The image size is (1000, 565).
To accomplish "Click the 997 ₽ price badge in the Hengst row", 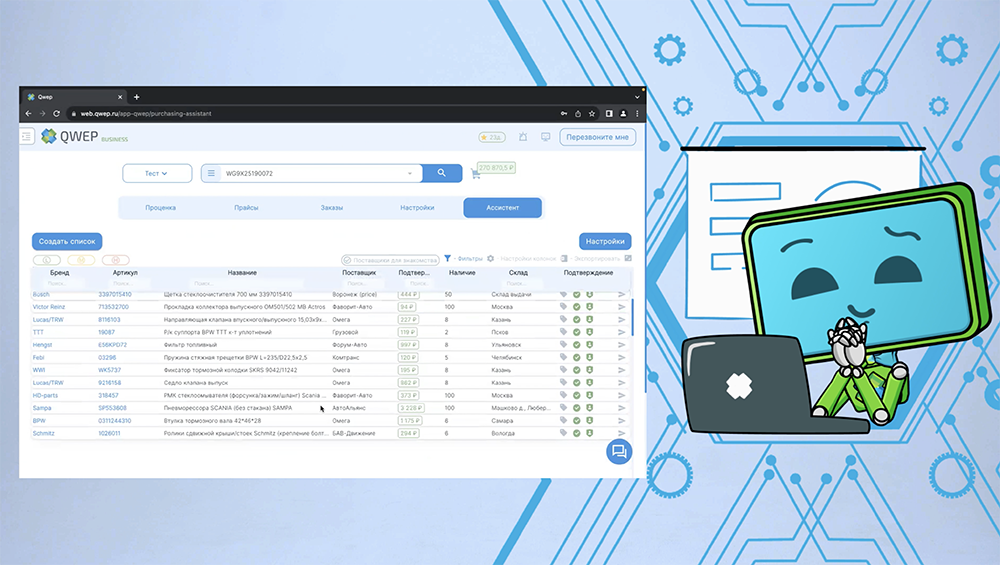I will coord(408,345).
